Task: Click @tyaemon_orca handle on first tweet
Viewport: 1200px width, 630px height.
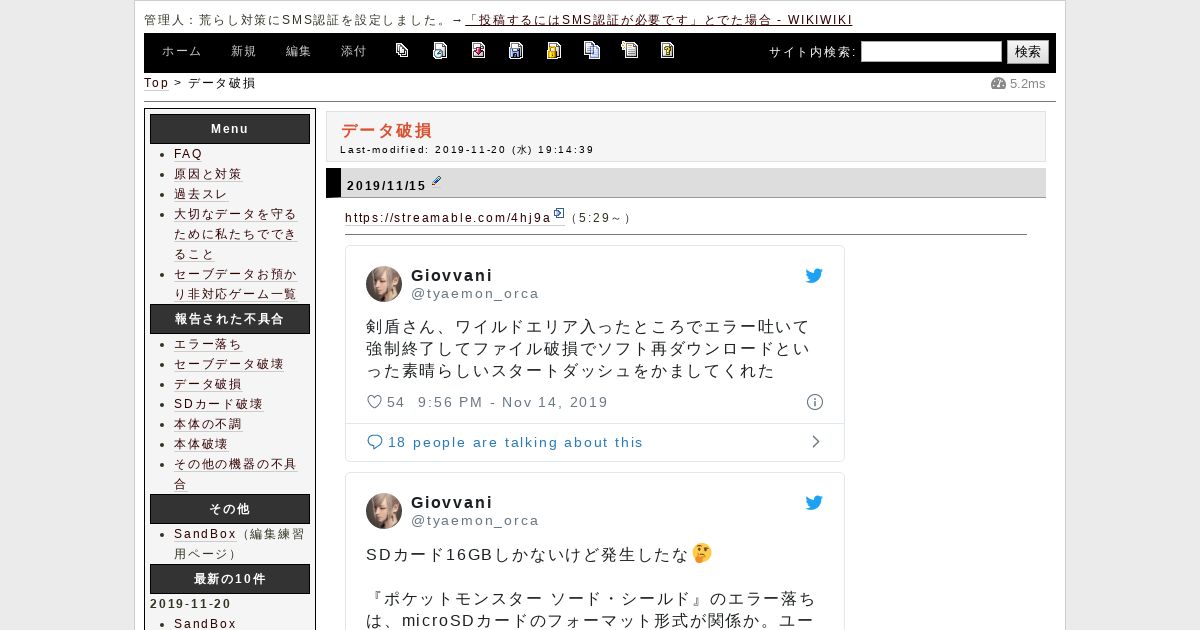Action: (475, 294)
